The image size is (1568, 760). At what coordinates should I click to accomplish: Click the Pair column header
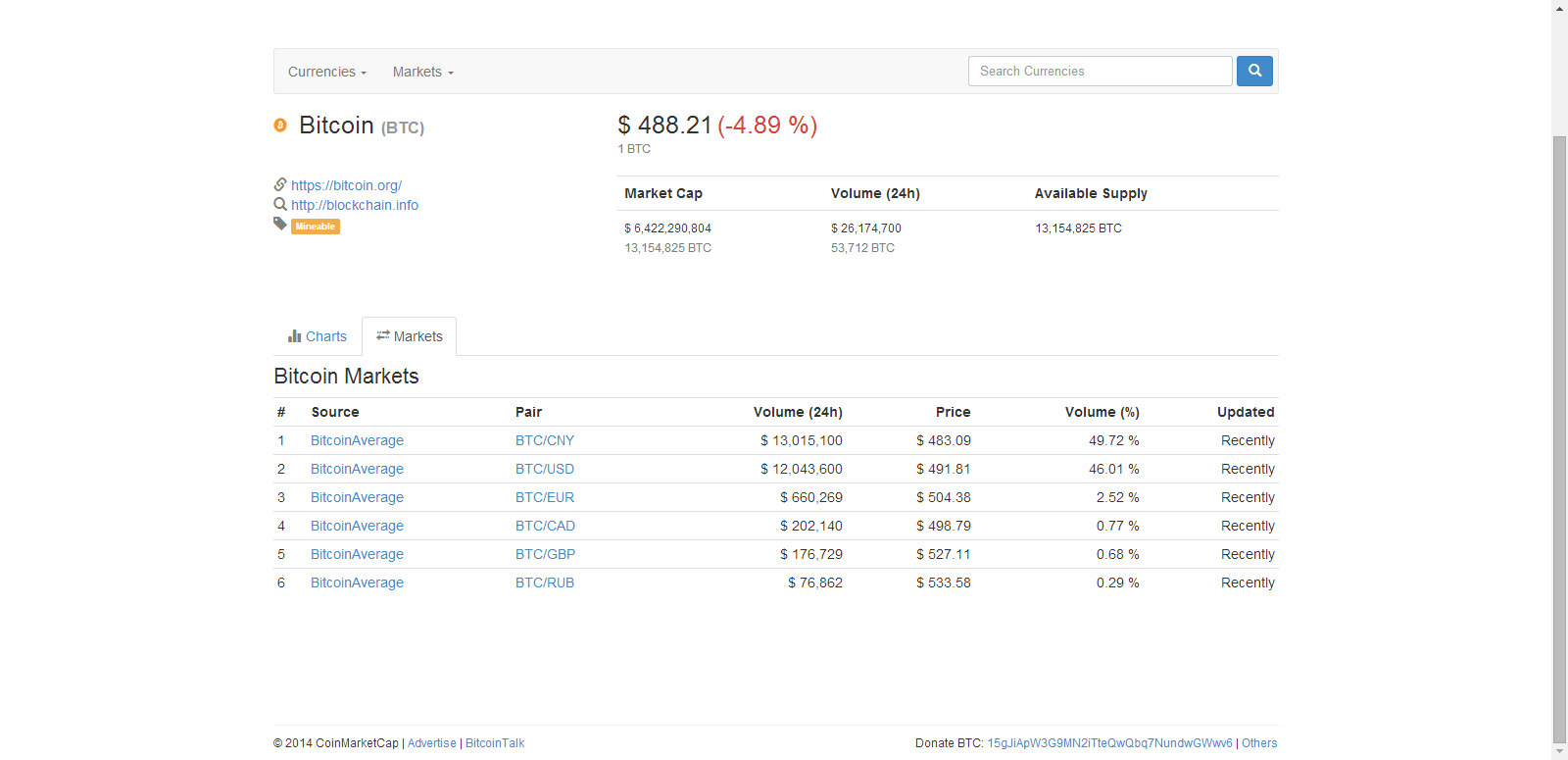[528, 412]
